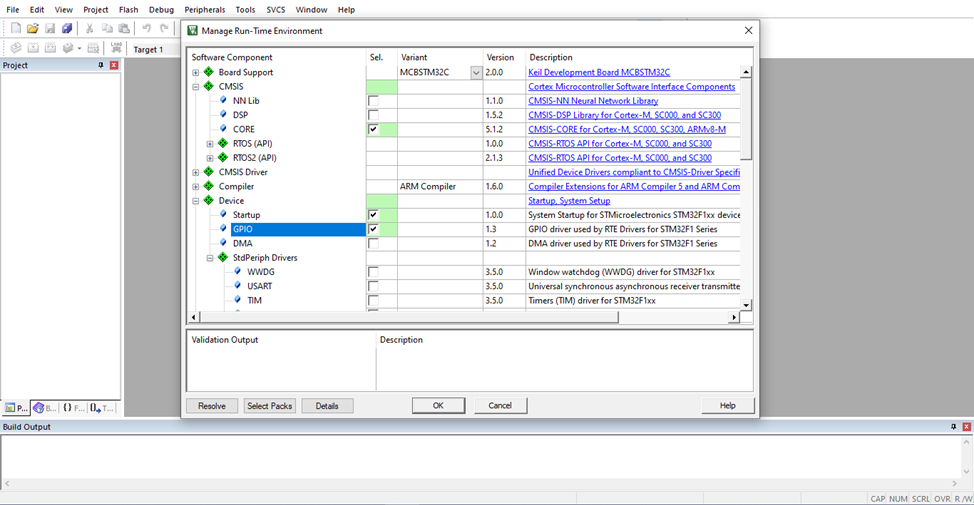
Task: Expand the RTOS (API) node
Action: 210,144
